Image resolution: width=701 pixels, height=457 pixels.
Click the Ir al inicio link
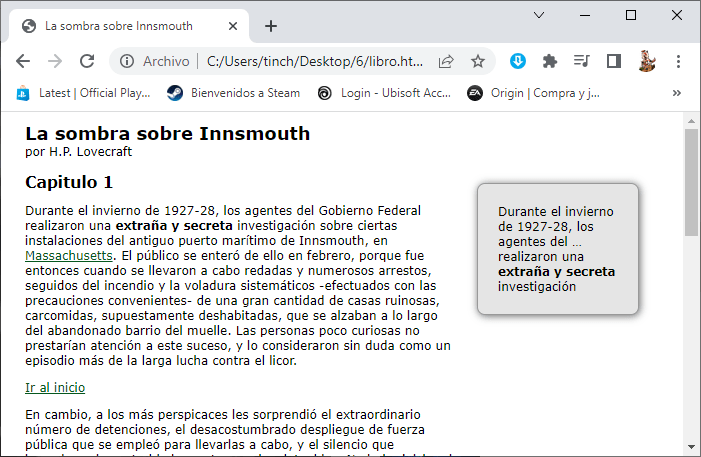[x=55, y=387]
